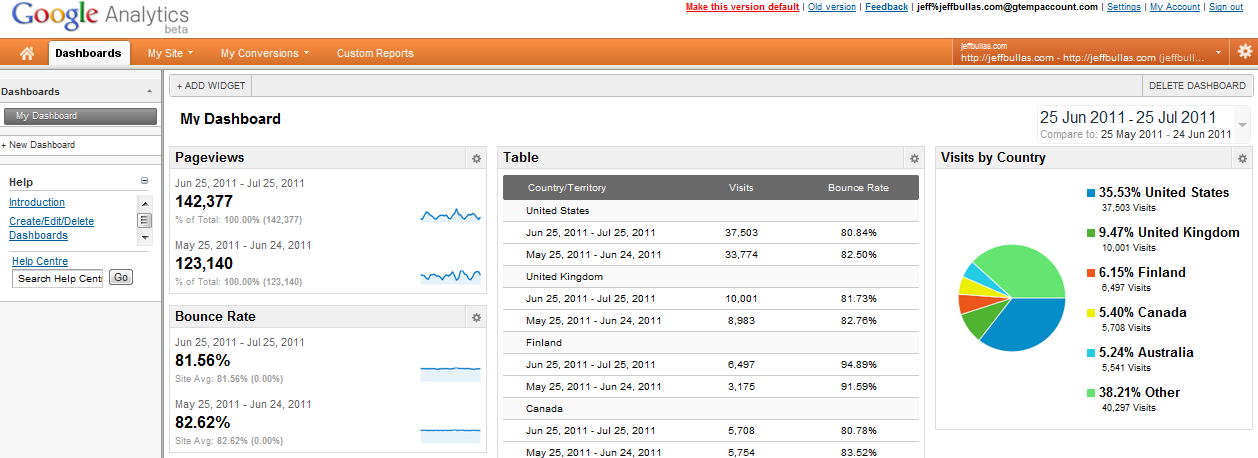The height and width of the screenshot is (458, 1258).
Task: Click help list scrollbar down arrow
Action: coord(145,238)
